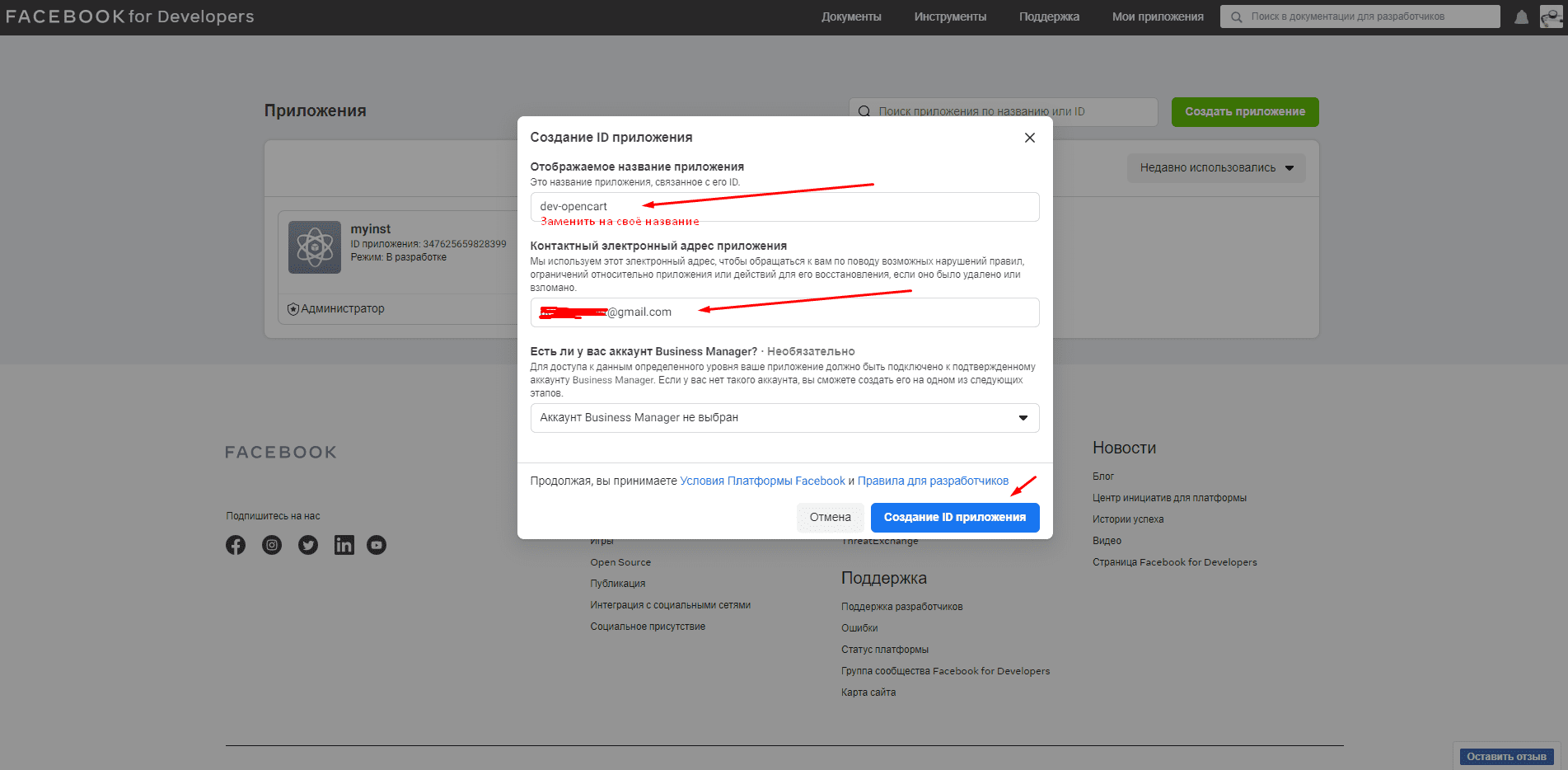Image resolution: width=1568 pixels, height=770 pixels.
Task: Open the Facebook social icon in footer
Action: (x=236, y=545)
